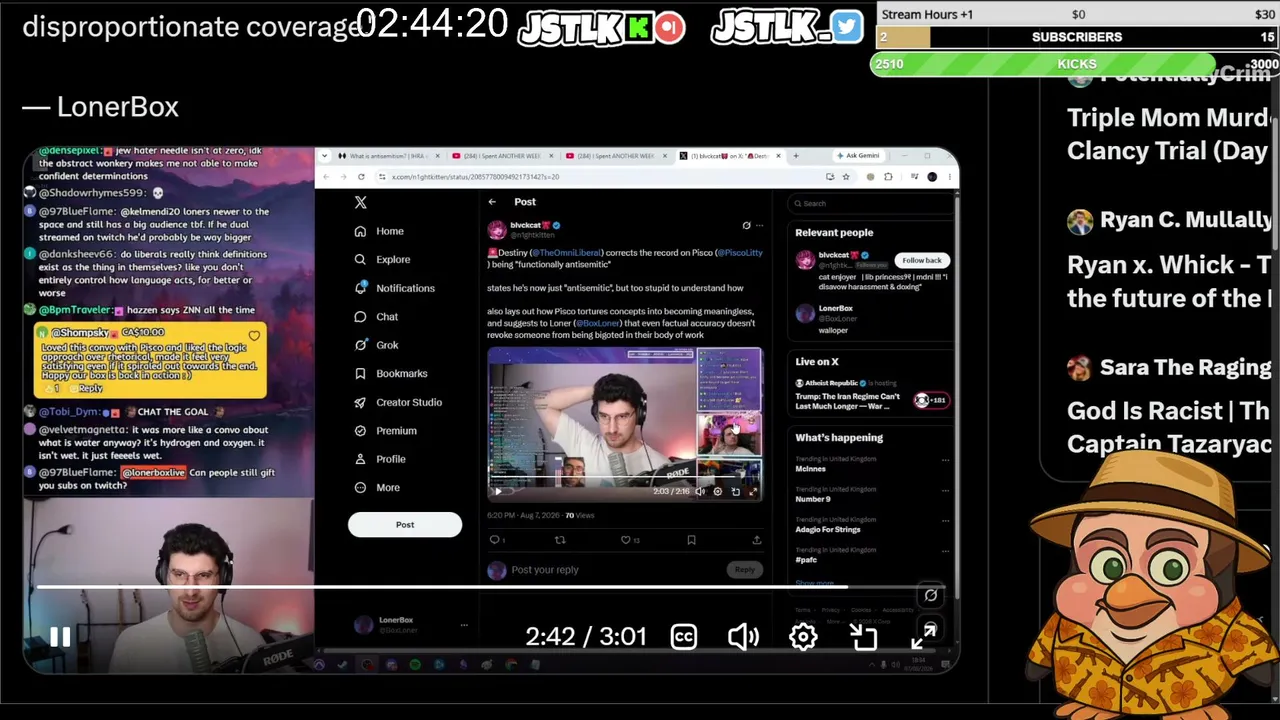Open the main player settings gear
The height and width of the screenshot is (720, 1280).
coord(803,637)
